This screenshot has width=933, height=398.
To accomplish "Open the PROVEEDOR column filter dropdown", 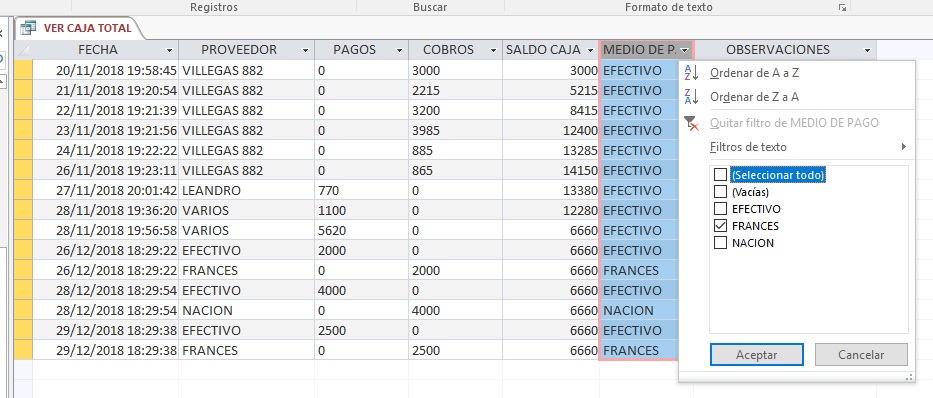I will tap(306, 51).
